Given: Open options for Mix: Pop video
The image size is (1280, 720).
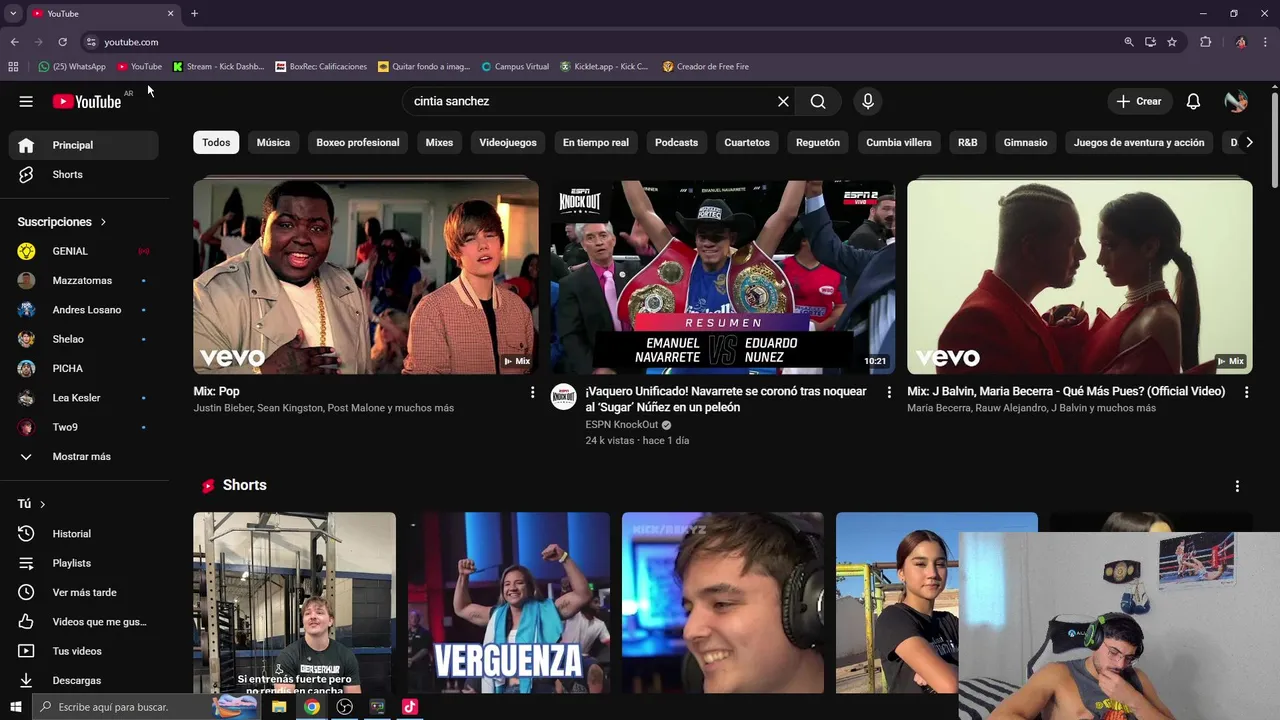Looking at the screenshot, I should click(532, 392).
